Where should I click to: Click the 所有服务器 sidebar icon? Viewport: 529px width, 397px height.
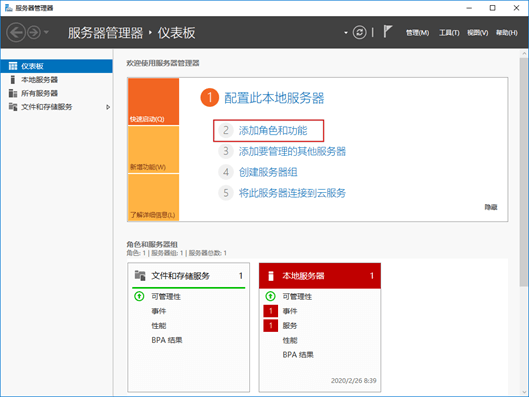pyautogui.click(x=13, y=93)
